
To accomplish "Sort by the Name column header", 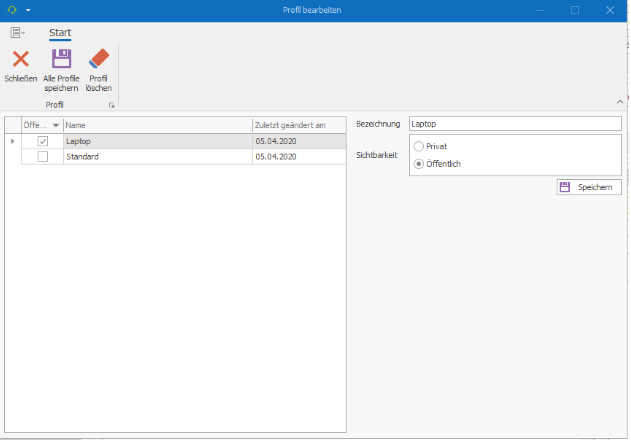I will click(x=156, y=125).
